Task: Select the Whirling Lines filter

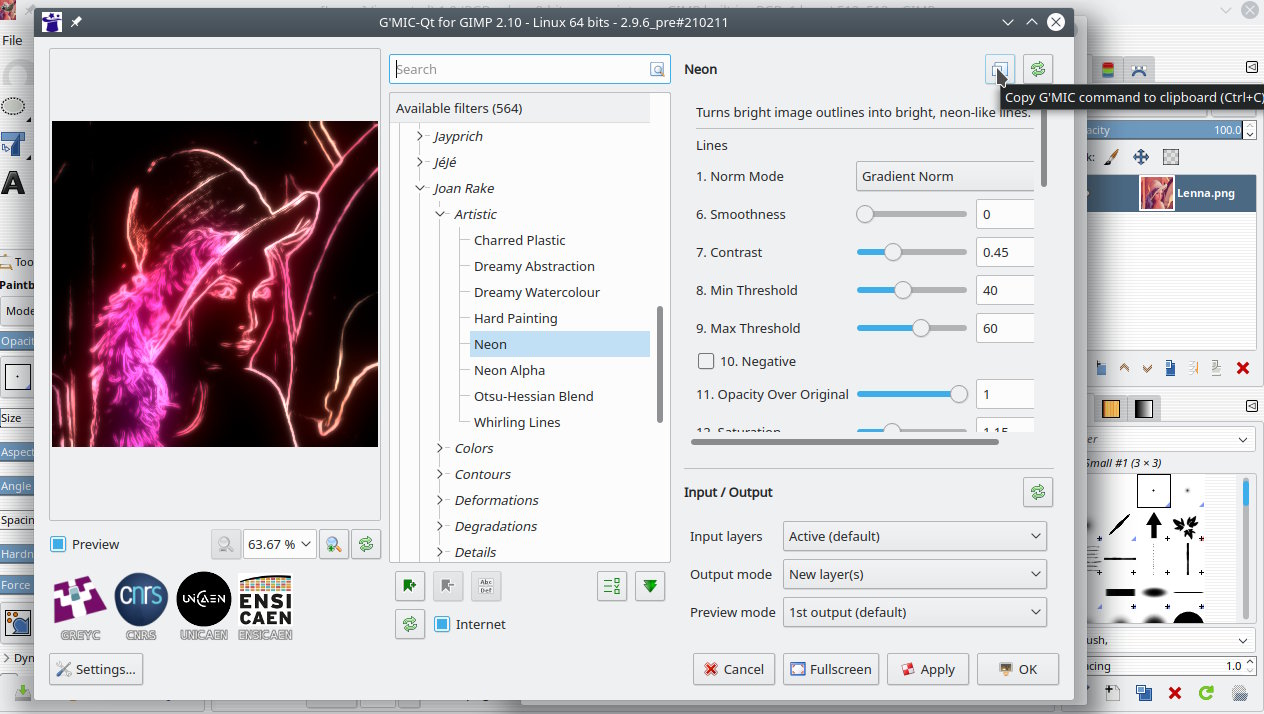Action: [x=517, y=422]
